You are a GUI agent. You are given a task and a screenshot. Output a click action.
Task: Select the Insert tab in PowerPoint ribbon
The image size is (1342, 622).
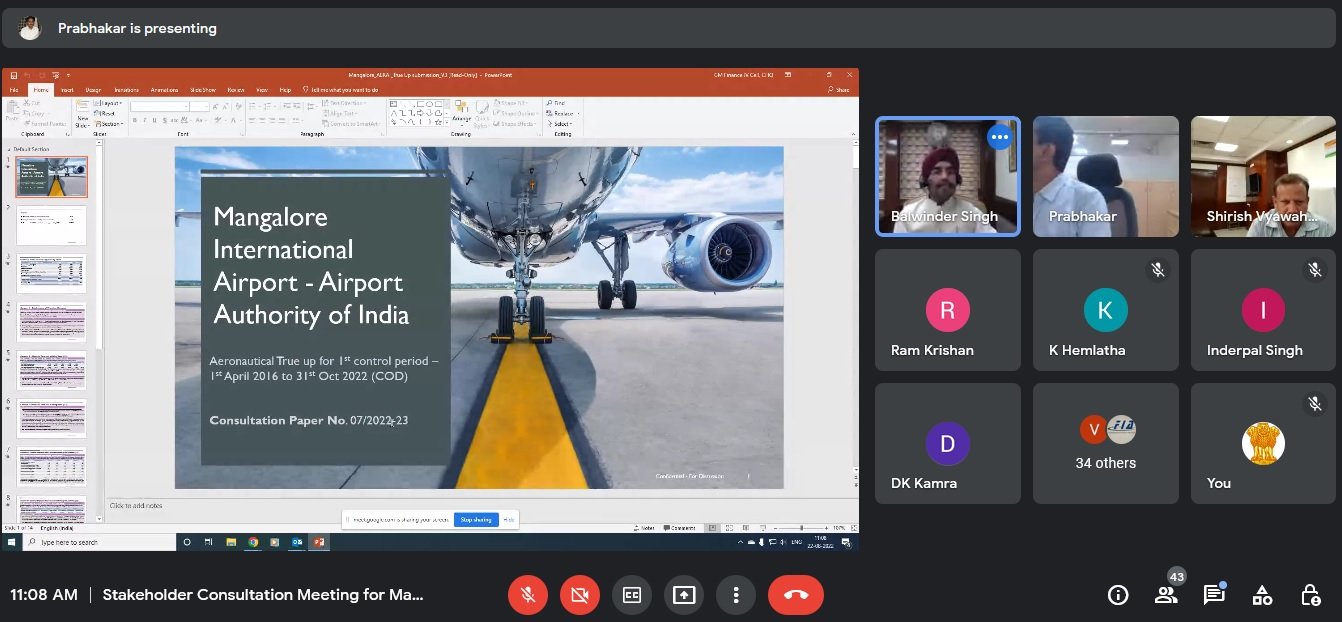click(x=67, y=90)
